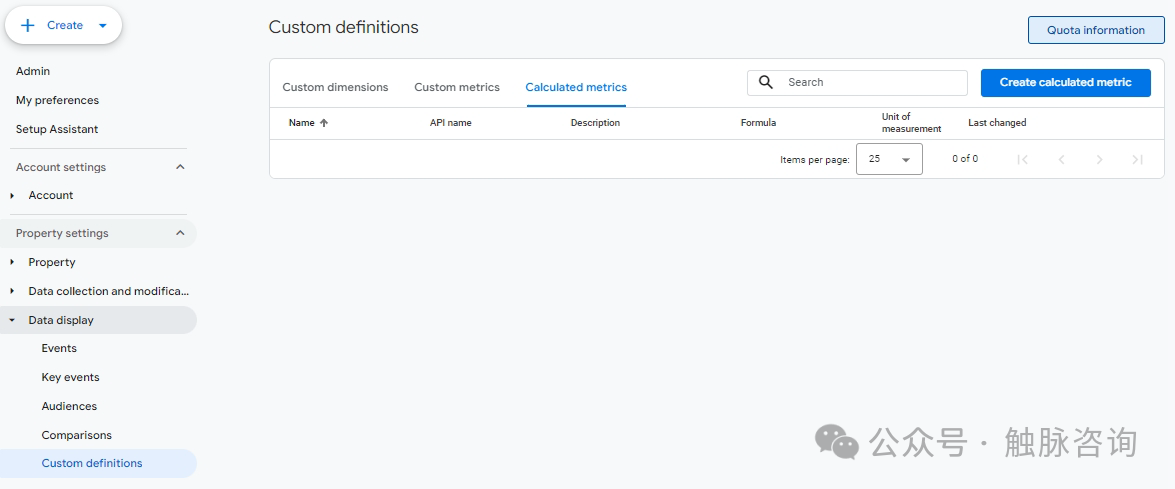Switch to Custom dimensions tab
This screenshot has height=489, width=1175.
(335, 87)
